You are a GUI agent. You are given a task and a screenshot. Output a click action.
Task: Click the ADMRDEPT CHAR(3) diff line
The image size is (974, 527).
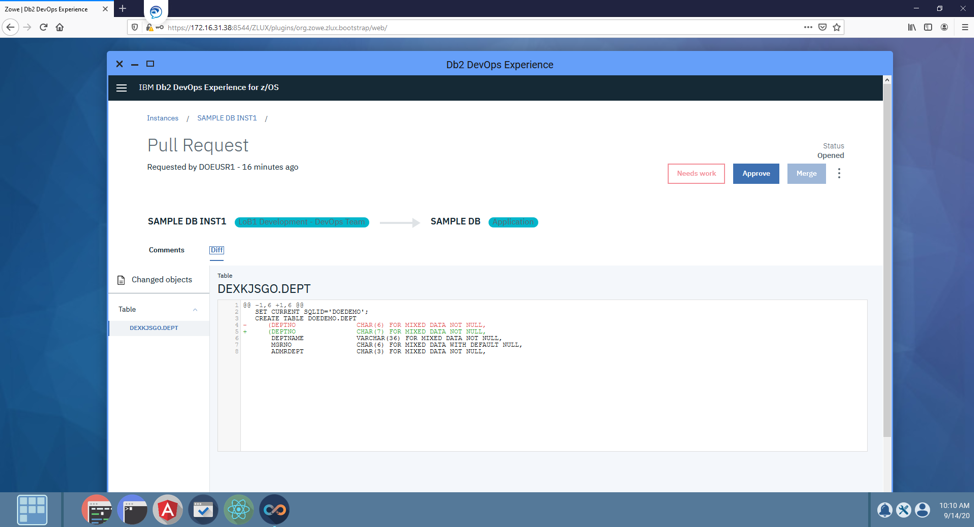click(378, 352)
